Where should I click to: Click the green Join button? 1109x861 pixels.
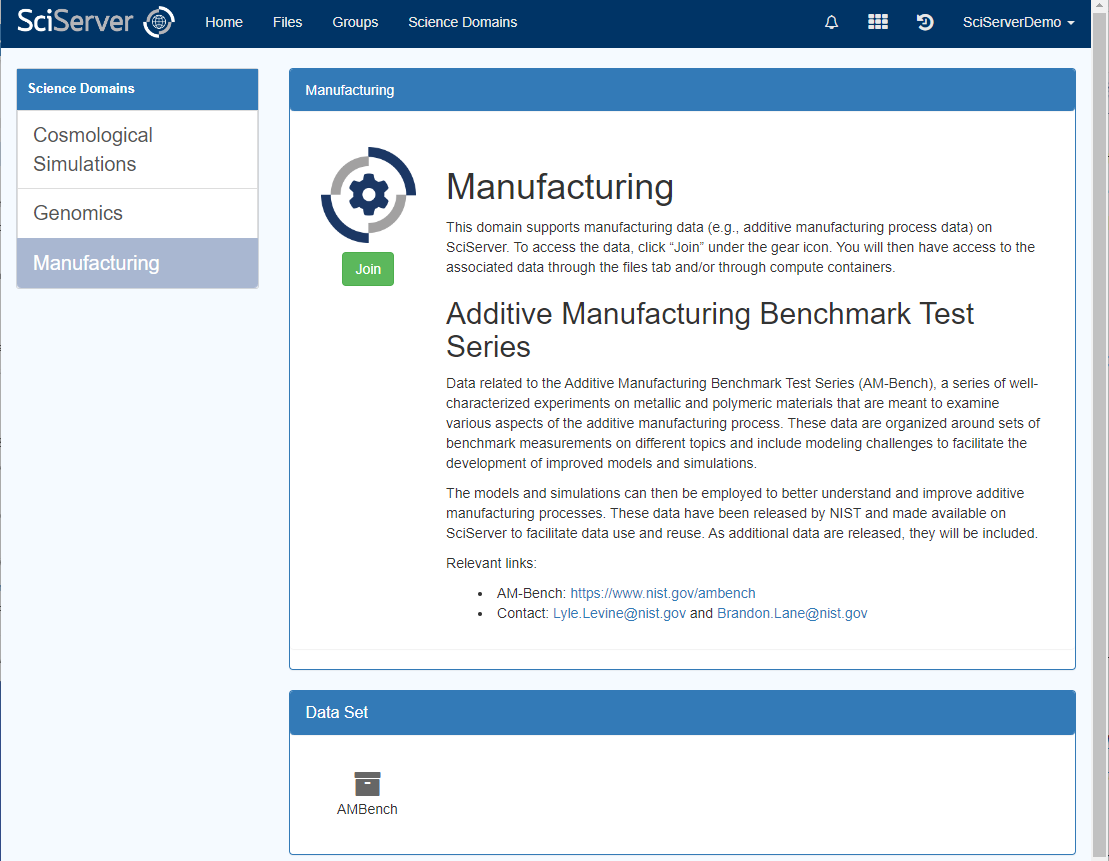[368, 269]
